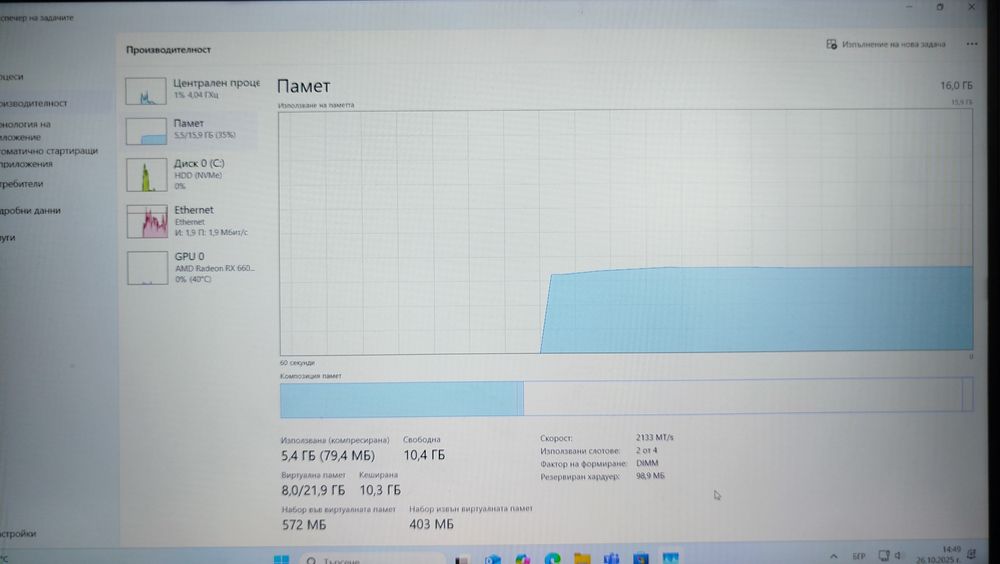The height and width of the screenshot is (564, 1000).
Task: Open the Windows Start menu
Action: coord(281,559)
